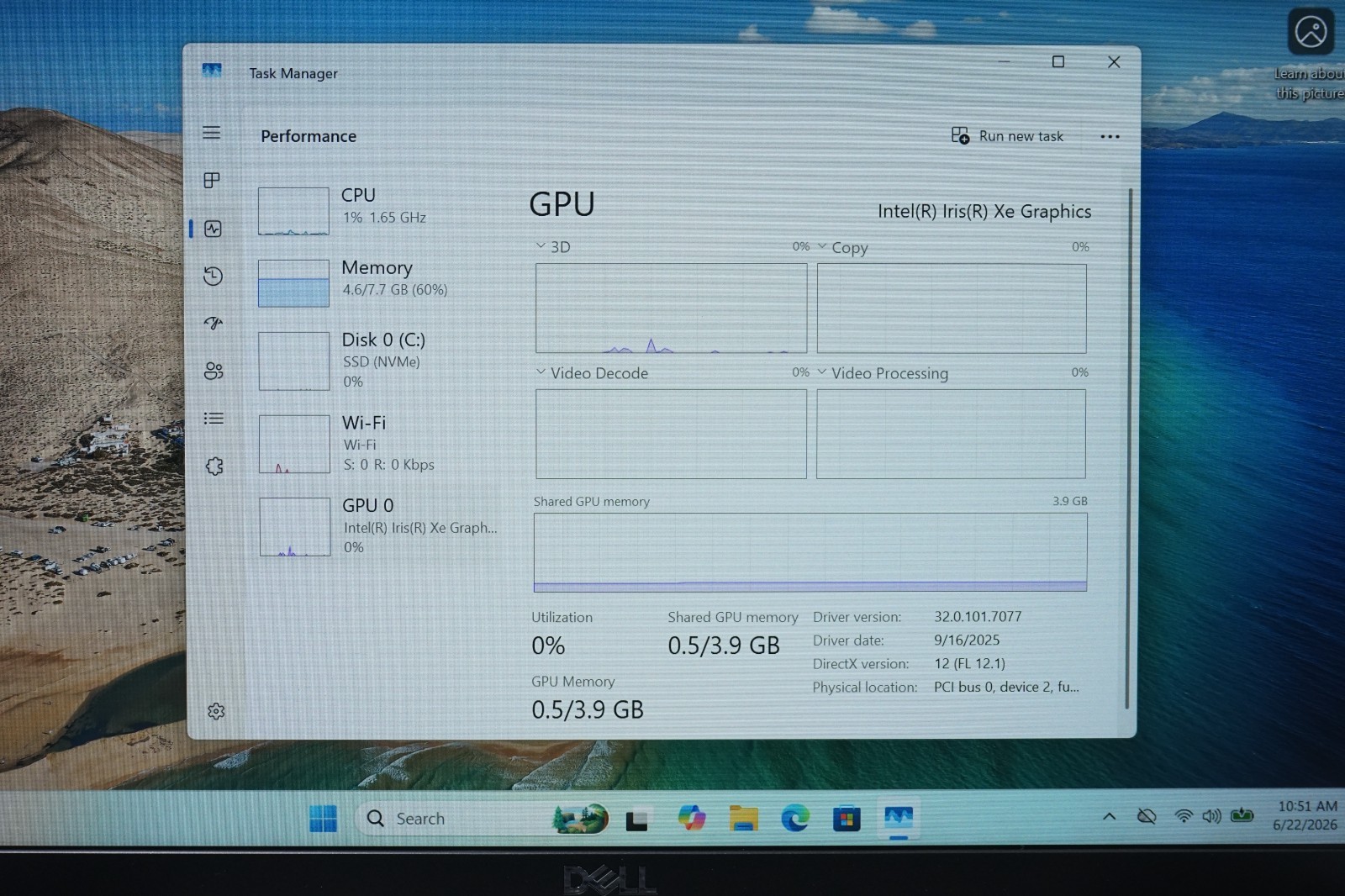Viewport: 1345px width, 896px height.
Task: Open Microsoft Edge from the taskbar
Action: 794,818
